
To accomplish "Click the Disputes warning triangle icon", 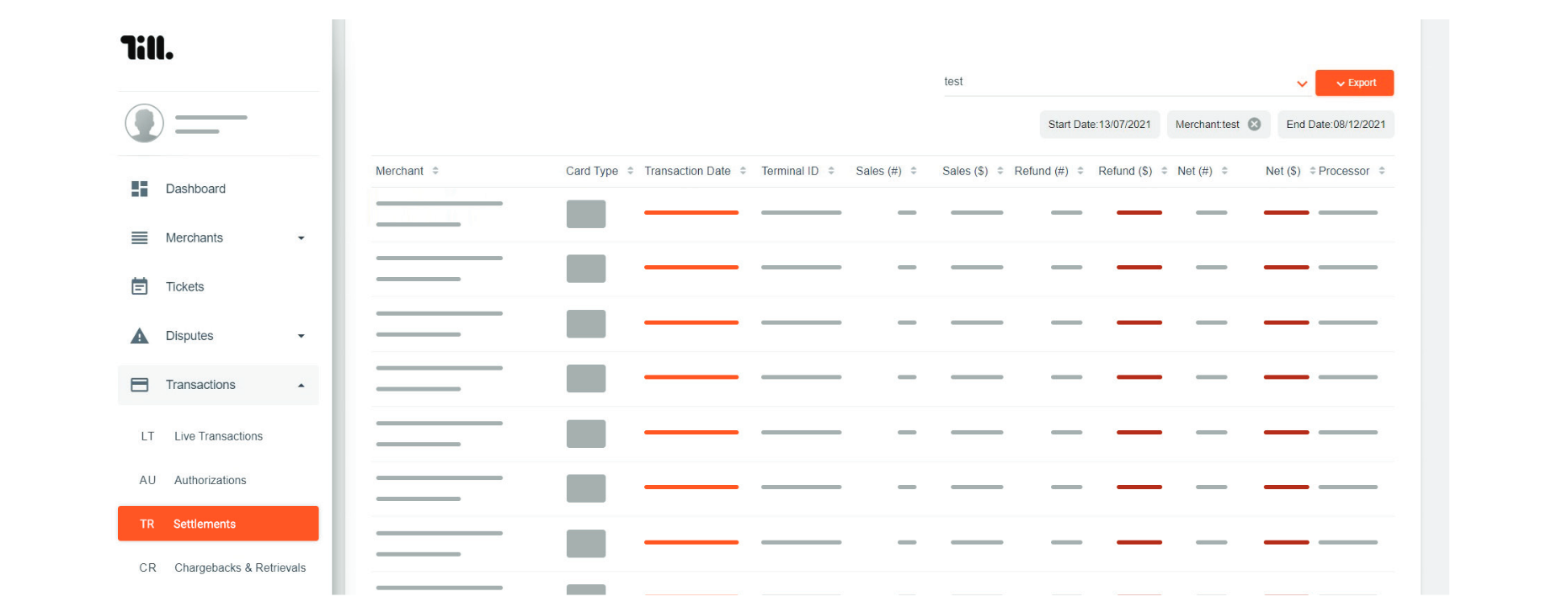I will click(140, 336).
